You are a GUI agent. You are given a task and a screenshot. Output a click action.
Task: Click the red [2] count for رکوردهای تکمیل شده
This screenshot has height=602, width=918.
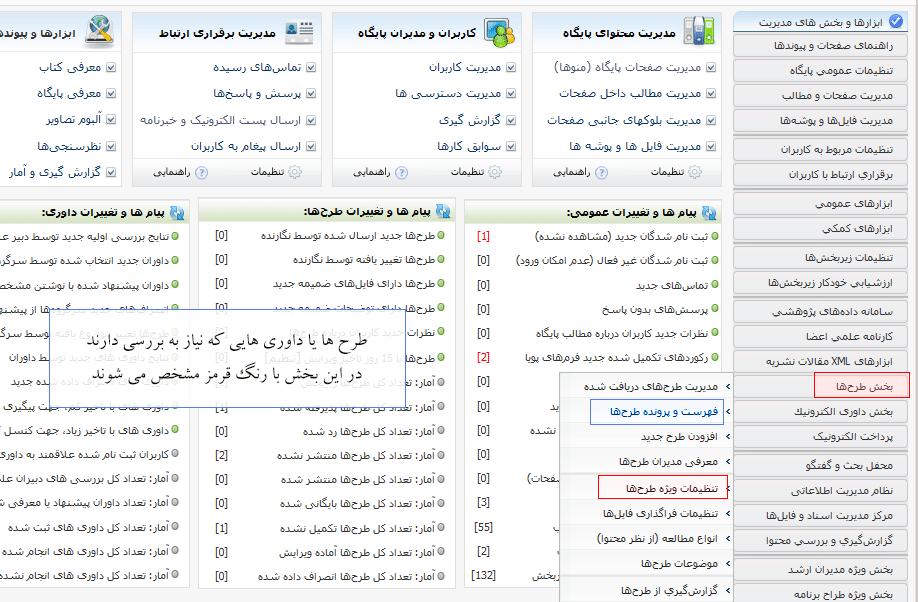pos(483,357)
